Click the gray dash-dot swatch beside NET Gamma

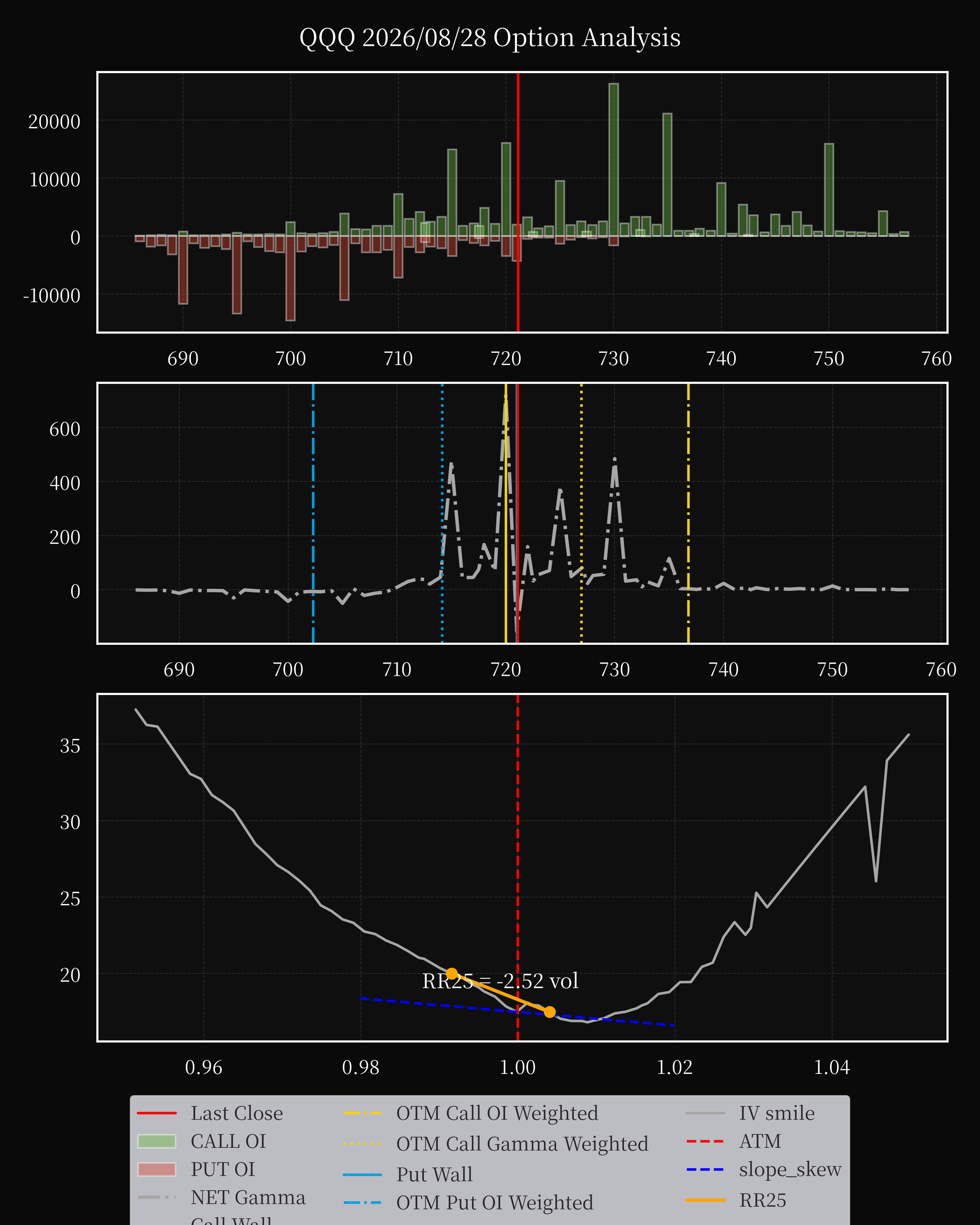[x=157, y=1197]
